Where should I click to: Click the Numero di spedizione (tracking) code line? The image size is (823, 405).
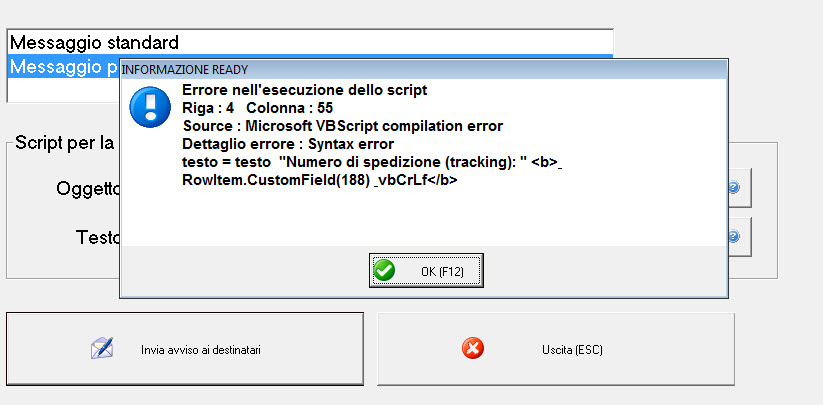[x=372, y=162]
